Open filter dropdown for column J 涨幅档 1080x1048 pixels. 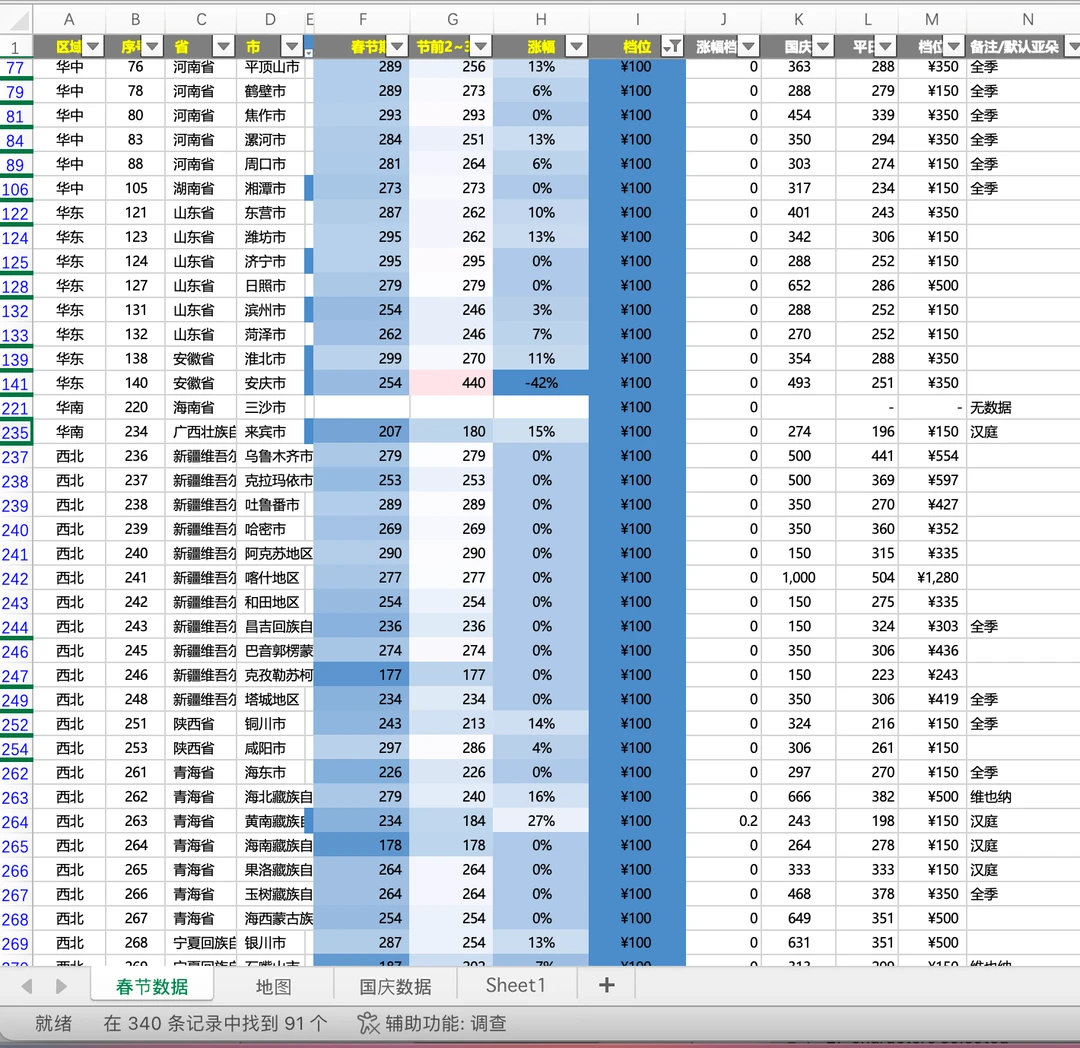[x=748, y=47]
